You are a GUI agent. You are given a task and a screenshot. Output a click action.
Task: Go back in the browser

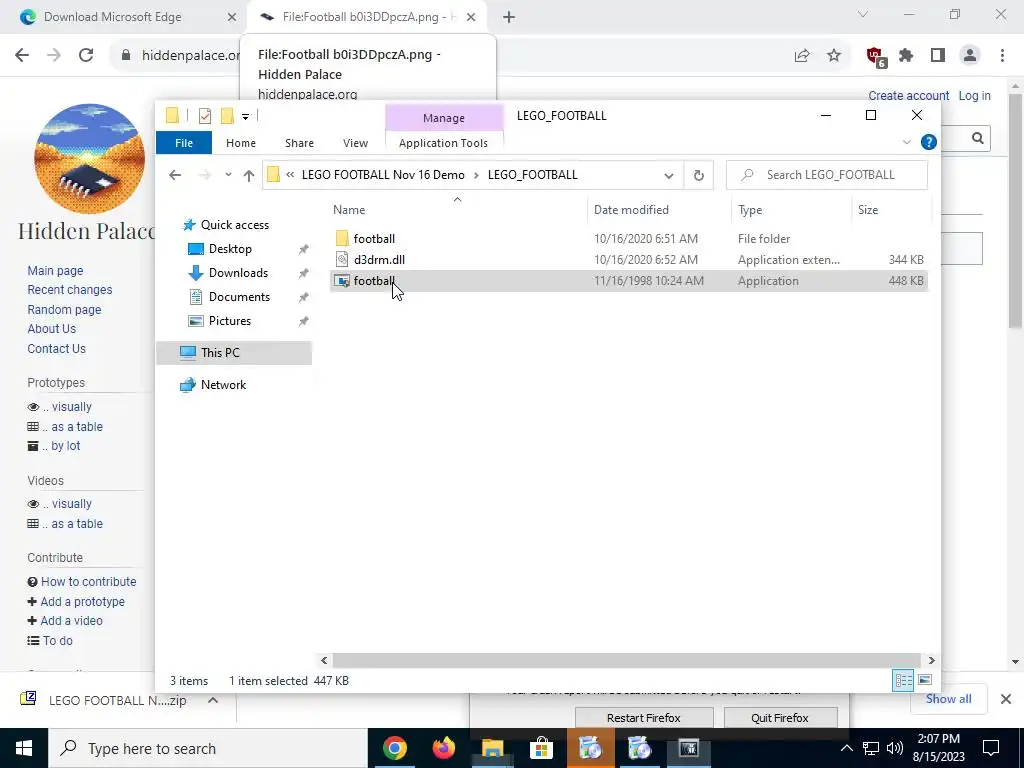click(22, 56)
